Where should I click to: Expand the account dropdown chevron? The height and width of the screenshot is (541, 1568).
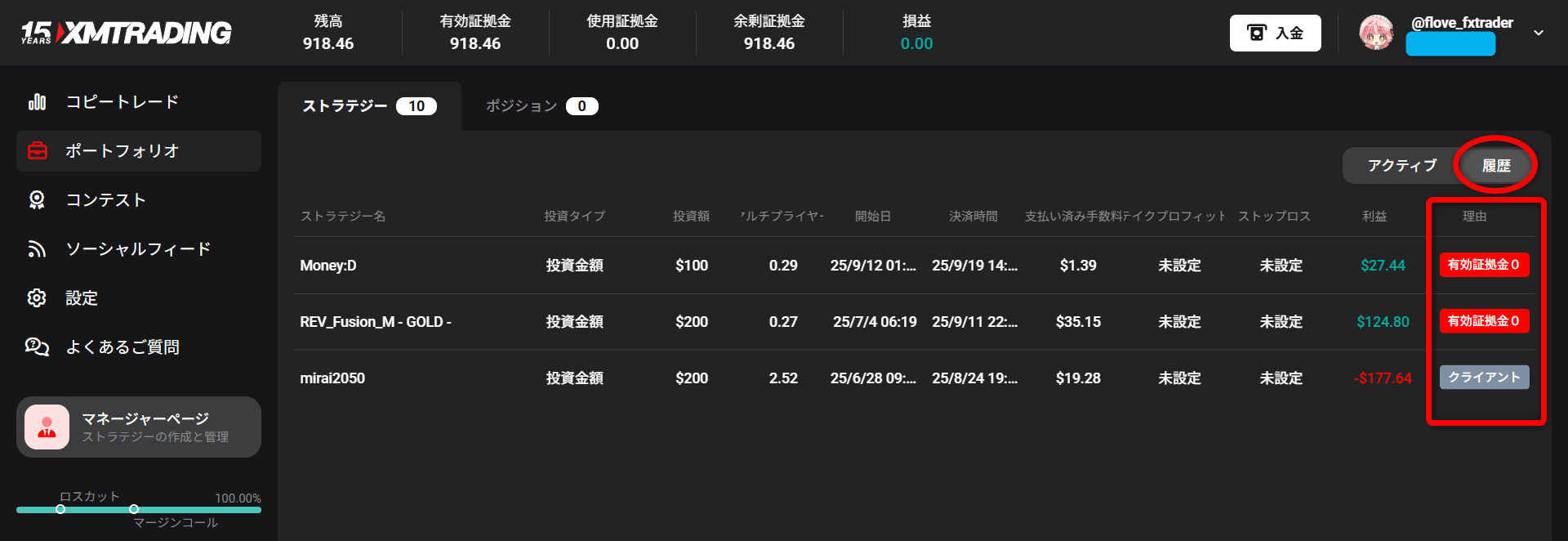pos(1539,34)
